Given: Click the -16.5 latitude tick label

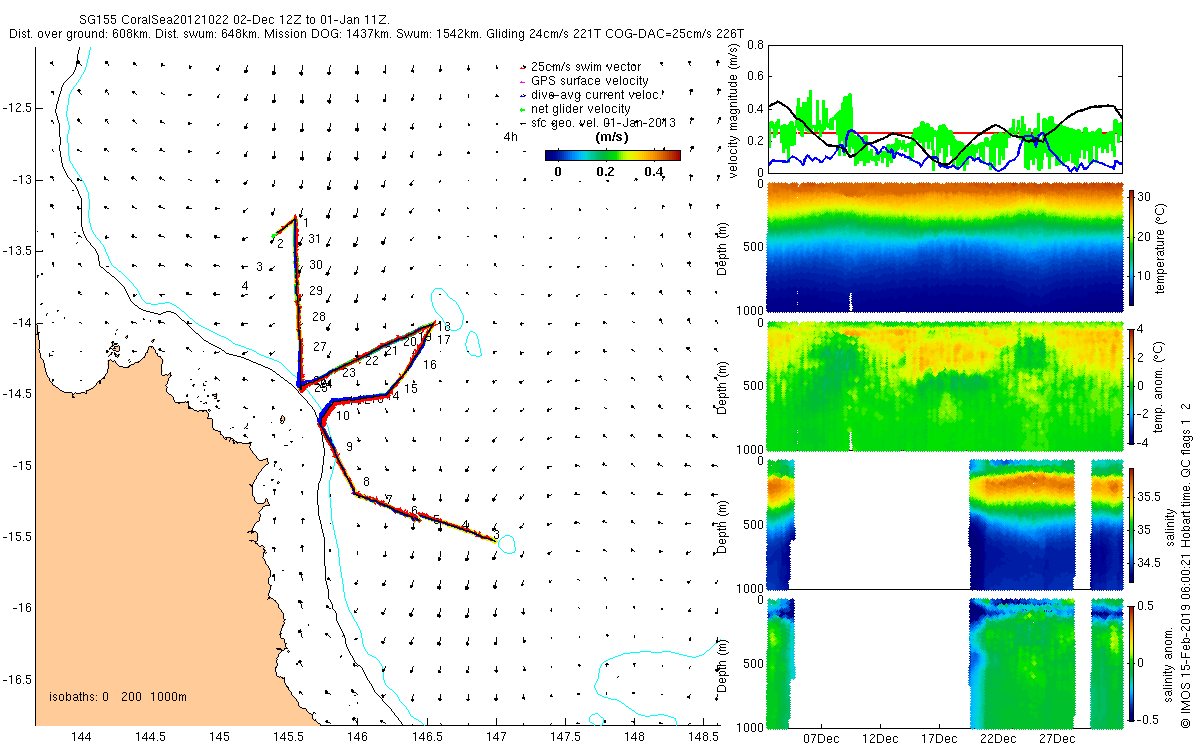Looking at the screenshot, I should (x=18, y=680).
